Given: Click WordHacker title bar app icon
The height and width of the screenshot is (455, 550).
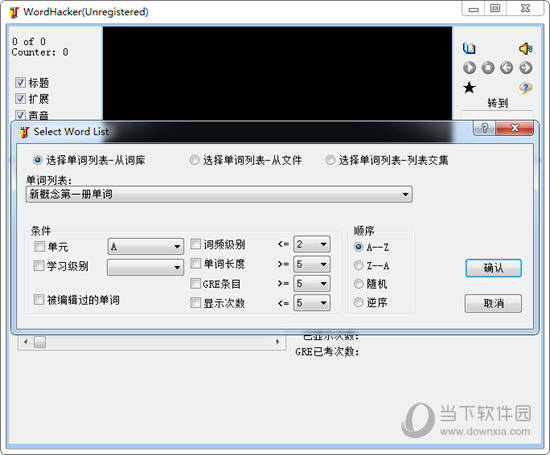Looking at the screenshot, I should pos(14,12).
